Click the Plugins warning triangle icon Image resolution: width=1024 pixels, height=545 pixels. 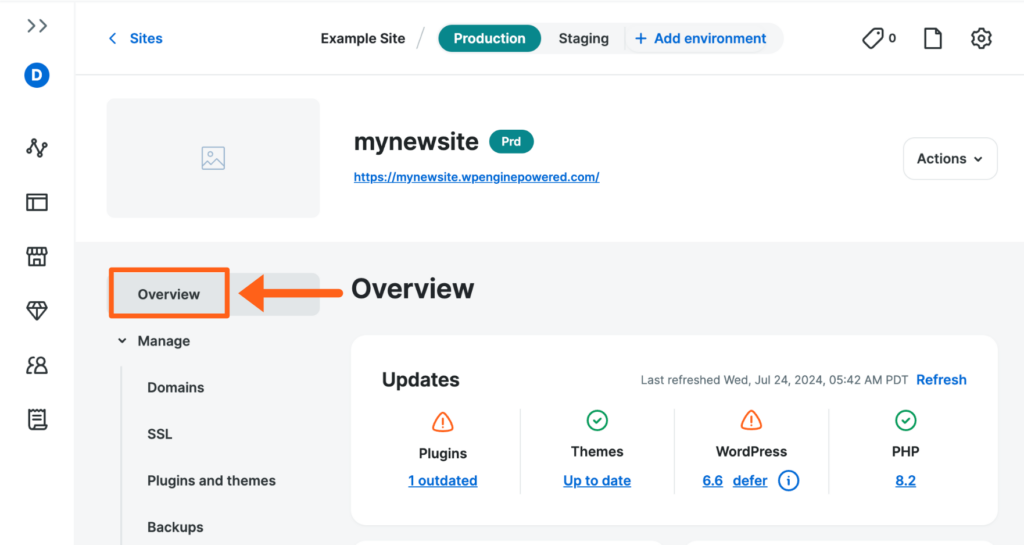point(443,422)
